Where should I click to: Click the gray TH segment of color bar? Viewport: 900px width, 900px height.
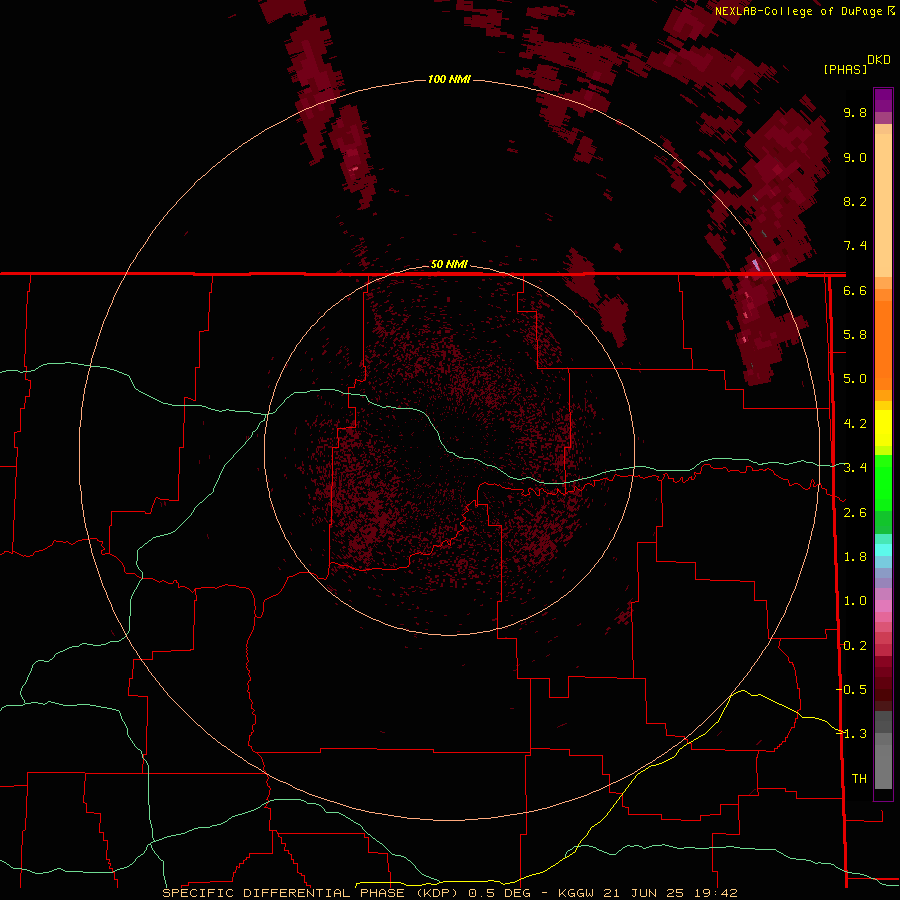883,763
